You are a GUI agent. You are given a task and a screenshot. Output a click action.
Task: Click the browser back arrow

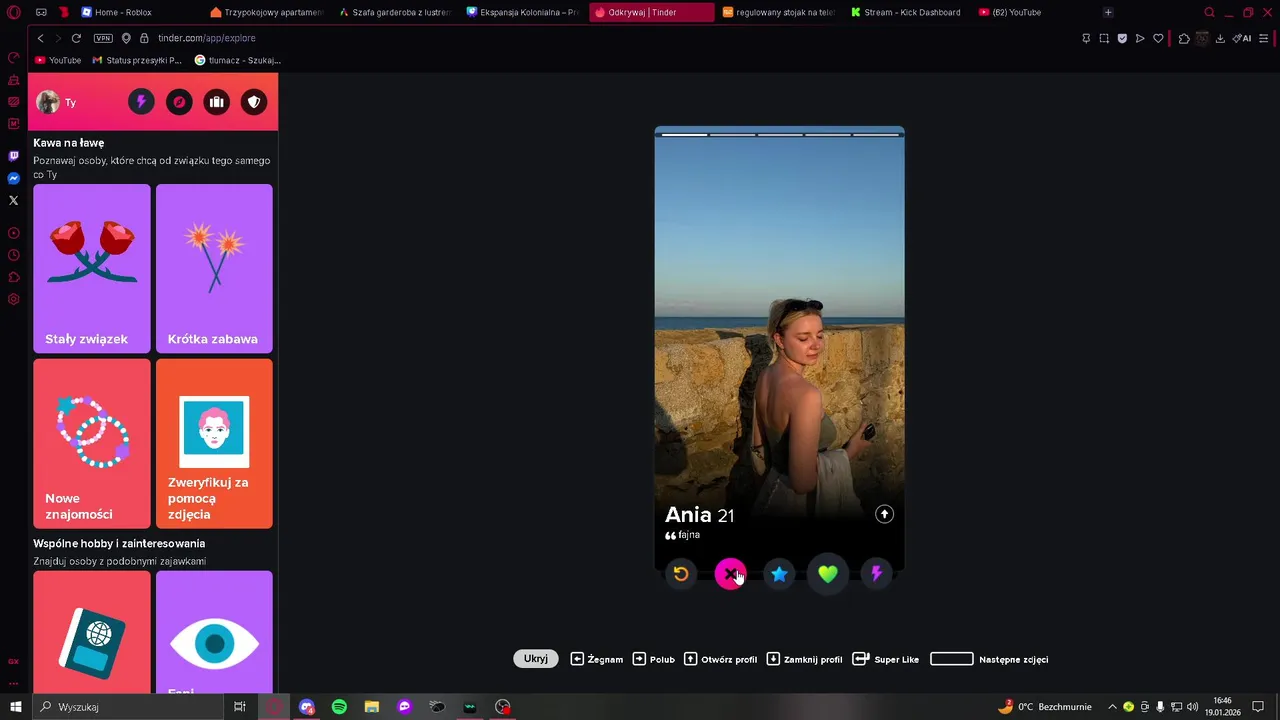tap(40, 38)
